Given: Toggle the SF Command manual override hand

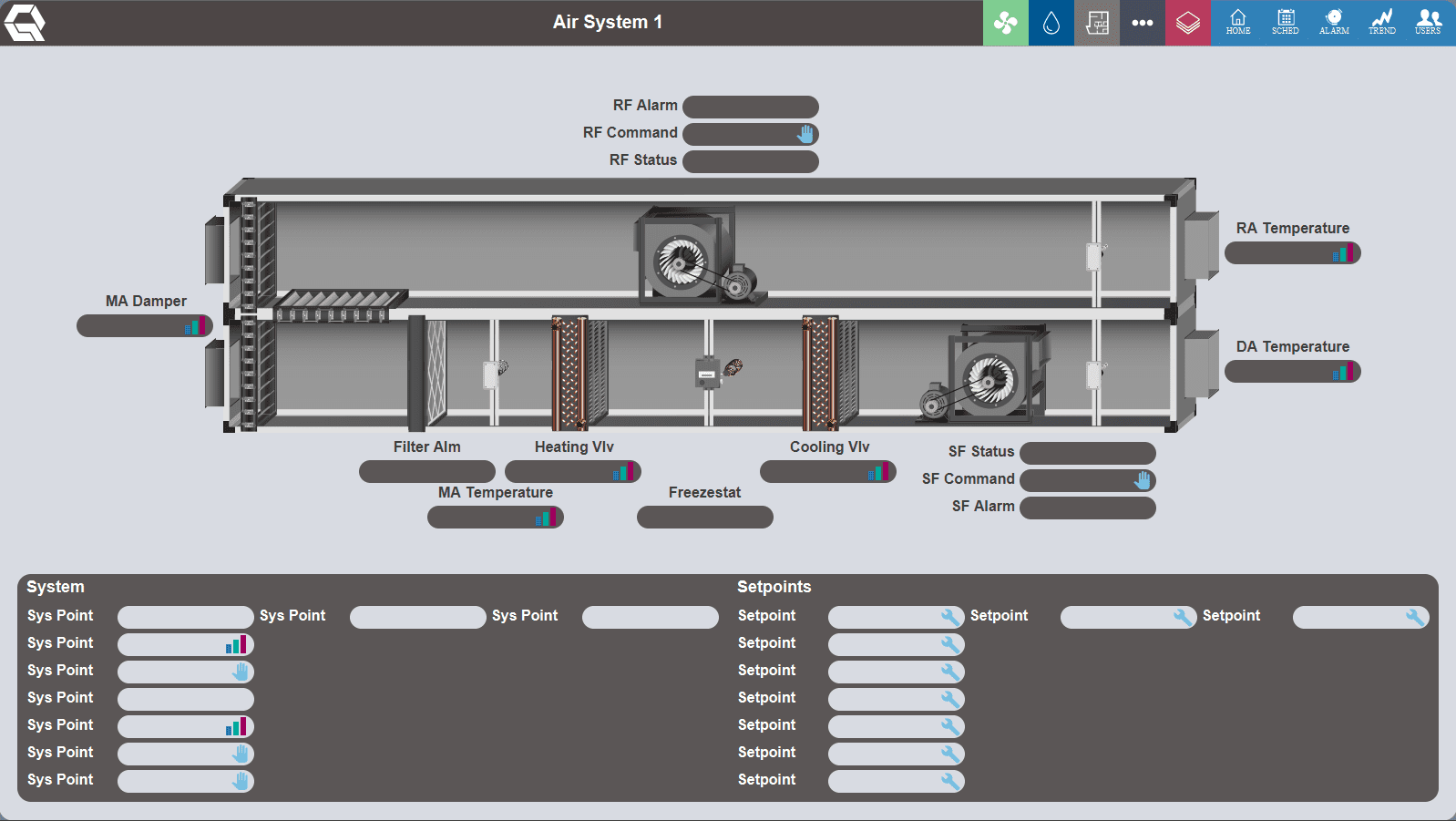Looking at the screenshot, I should (1143, 480).
